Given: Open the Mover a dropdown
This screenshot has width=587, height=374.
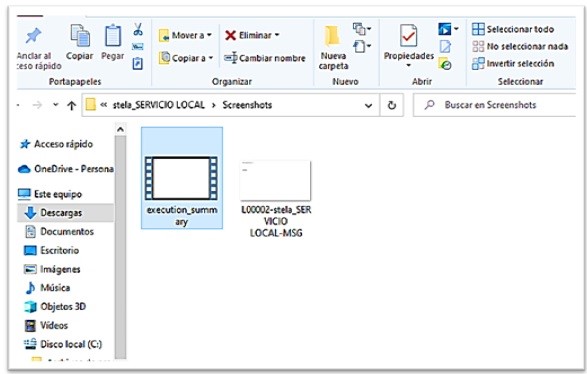Looking at the screenshot, I should (x=185, y=36).
